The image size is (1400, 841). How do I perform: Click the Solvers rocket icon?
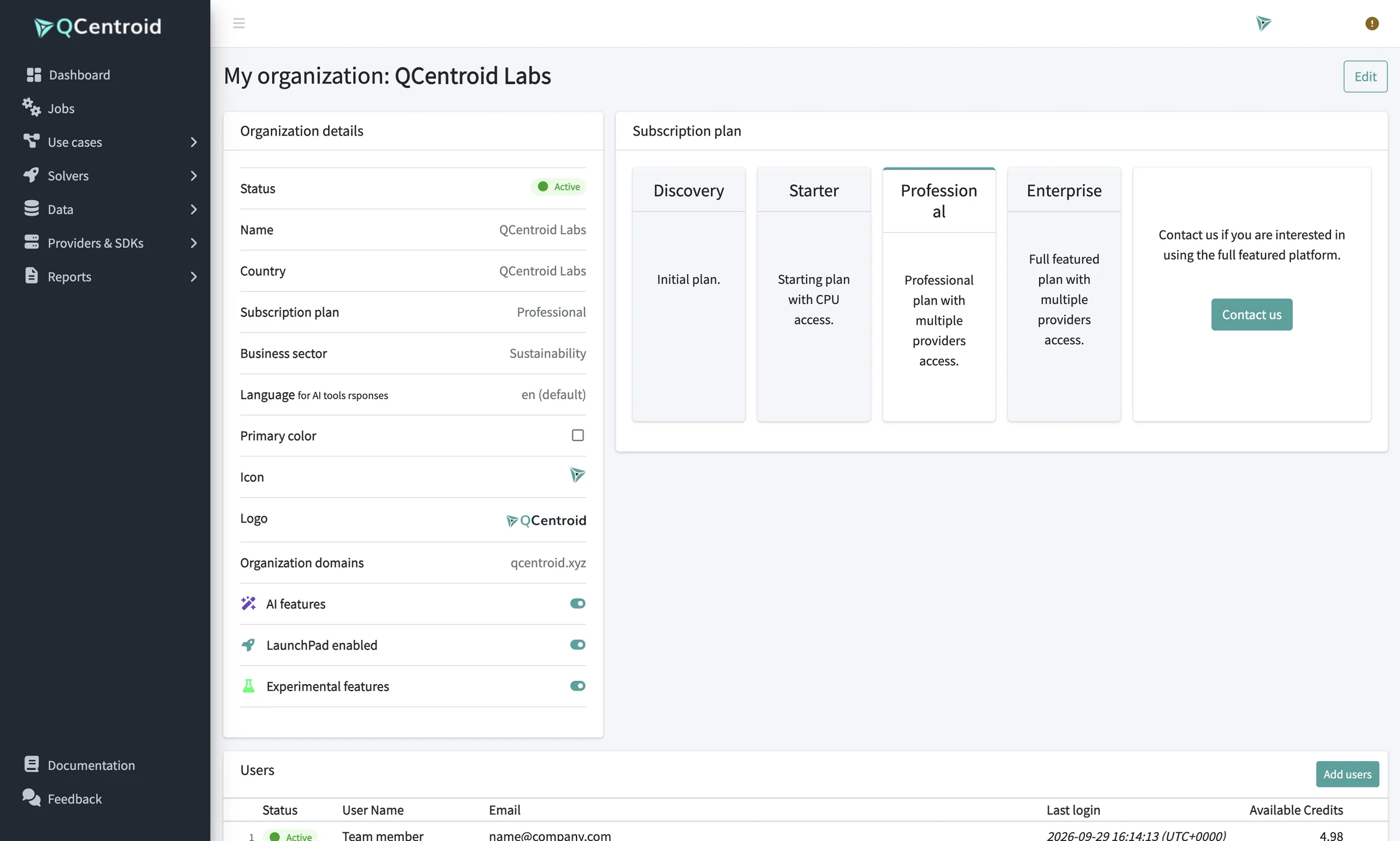[x=31, y=175]
